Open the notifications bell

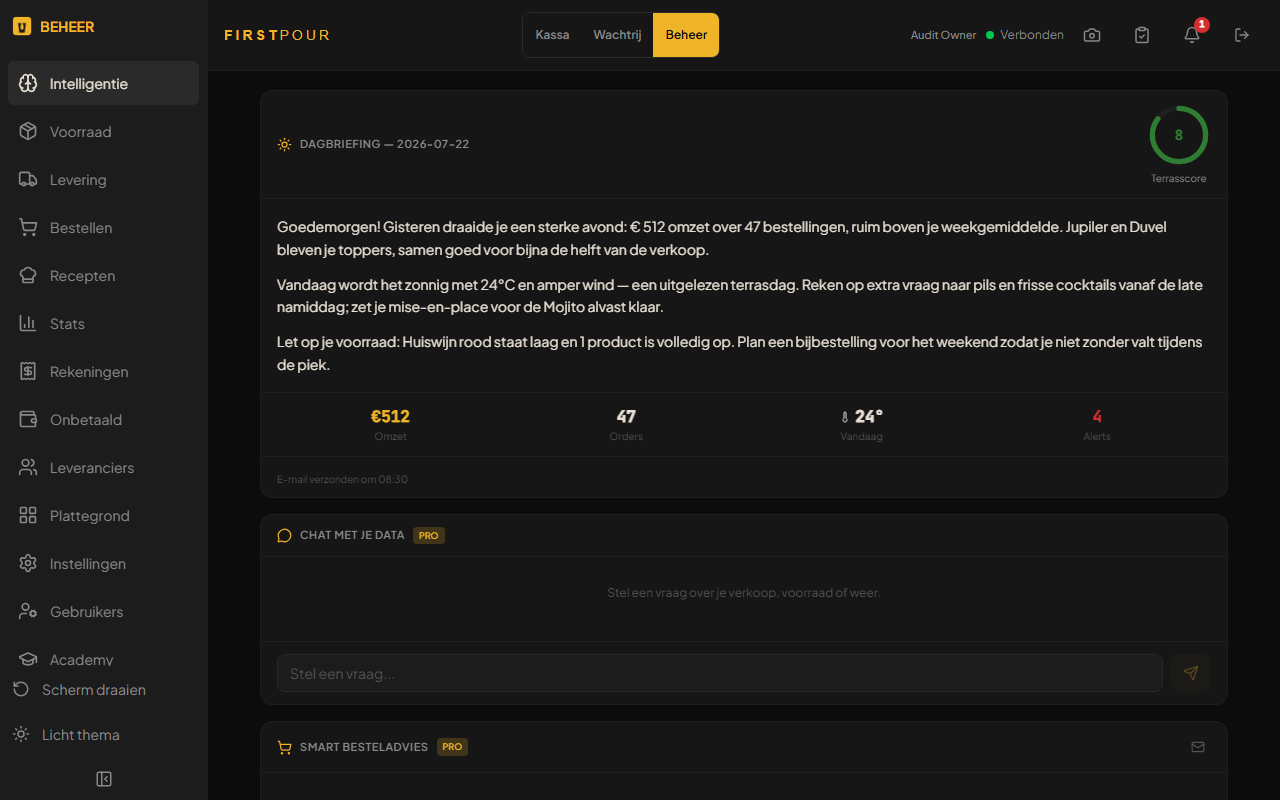[x=1192, y=35]
